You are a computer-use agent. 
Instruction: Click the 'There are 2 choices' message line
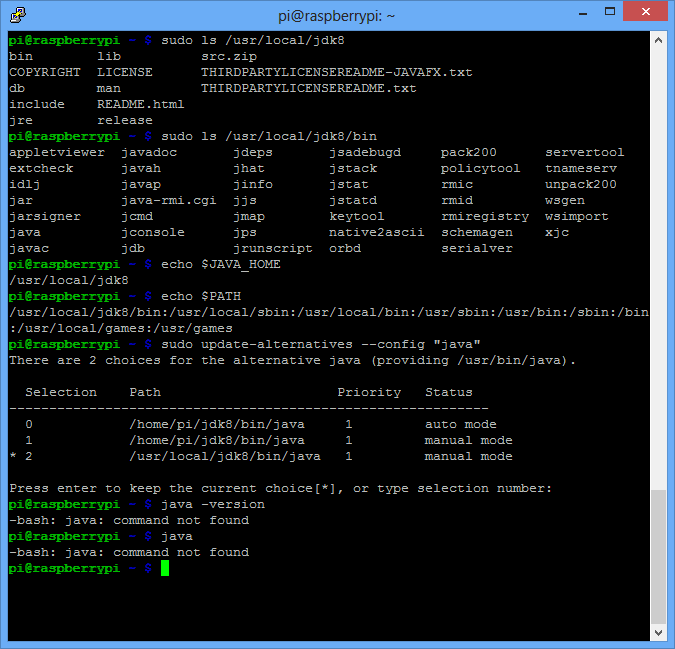(292, 360)
